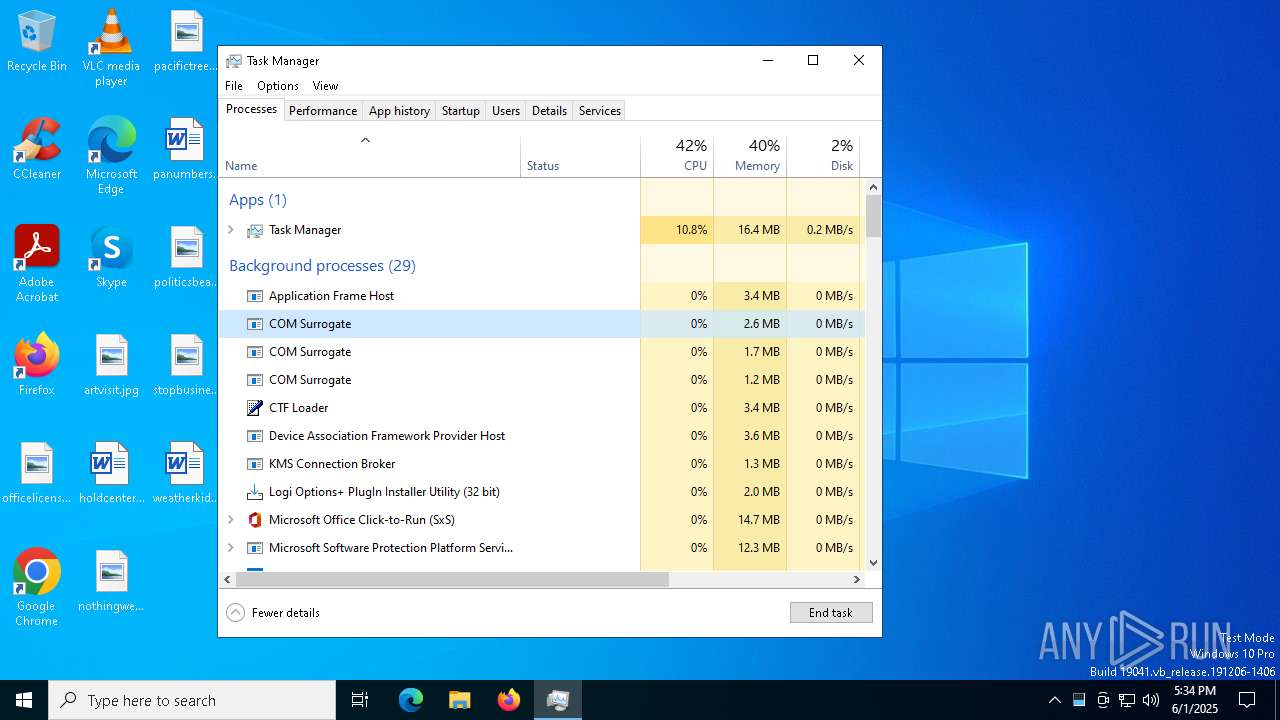
Task: Select the Google Chrome desktop icon
Action: pos(37,588)
